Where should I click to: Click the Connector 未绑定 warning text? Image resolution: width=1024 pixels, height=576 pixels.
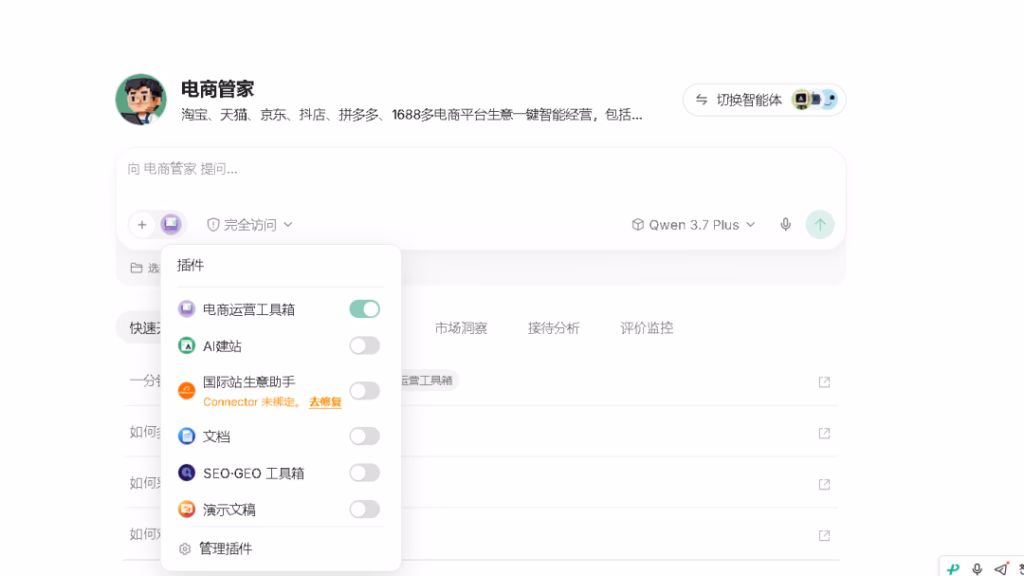coord(251,402)
